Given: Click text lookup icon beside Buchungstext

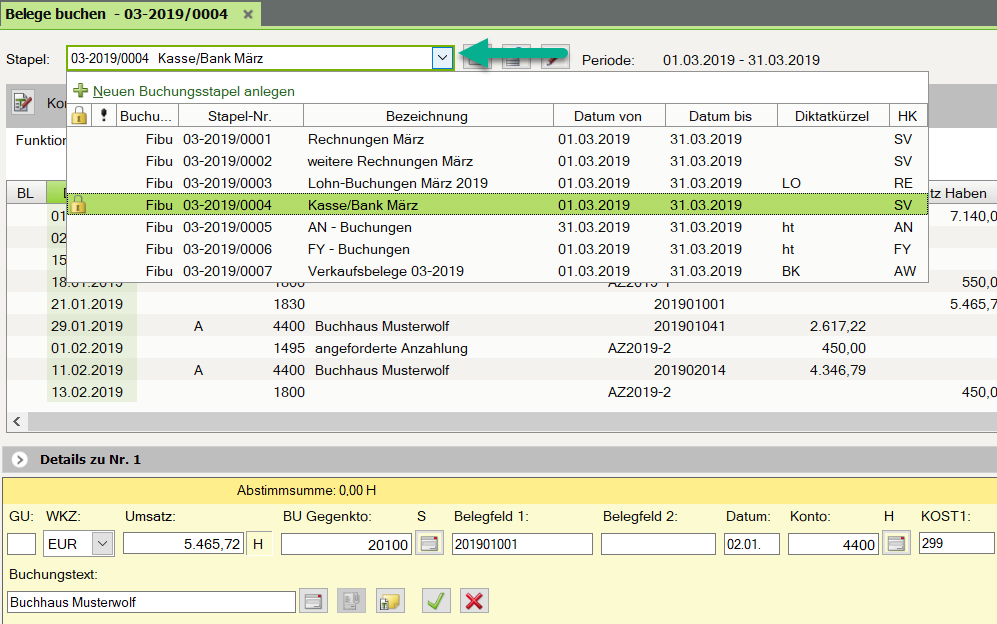Looking at the screenshot, I should (x=313, y=602).
